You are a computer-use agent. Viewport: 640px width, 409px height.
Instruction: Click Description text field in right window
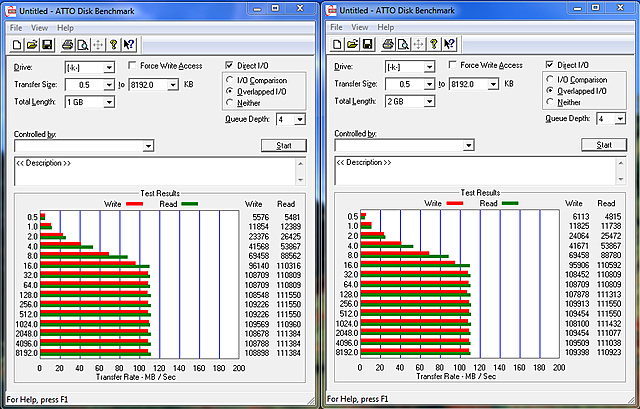coord(476,170)
